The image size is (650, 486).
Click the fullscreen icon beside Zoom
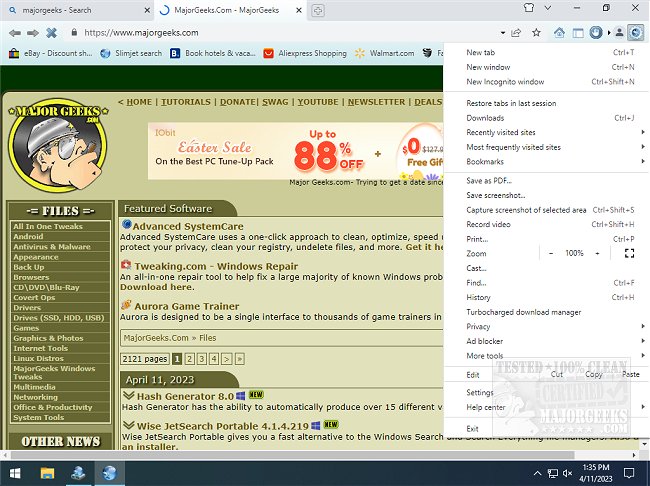(x=628, y=254)
